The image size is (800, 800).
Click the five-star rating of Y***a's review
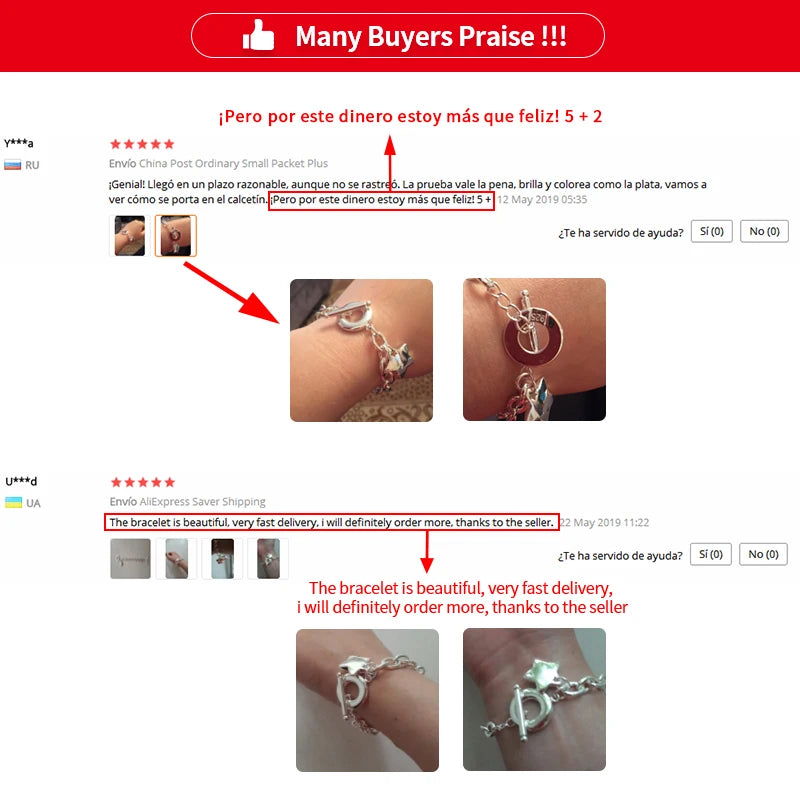click(142, 144)
